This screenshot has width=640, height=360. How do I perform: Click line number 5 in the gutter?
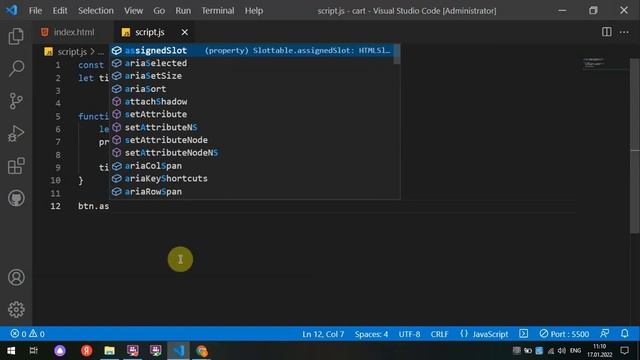point(58,116)
